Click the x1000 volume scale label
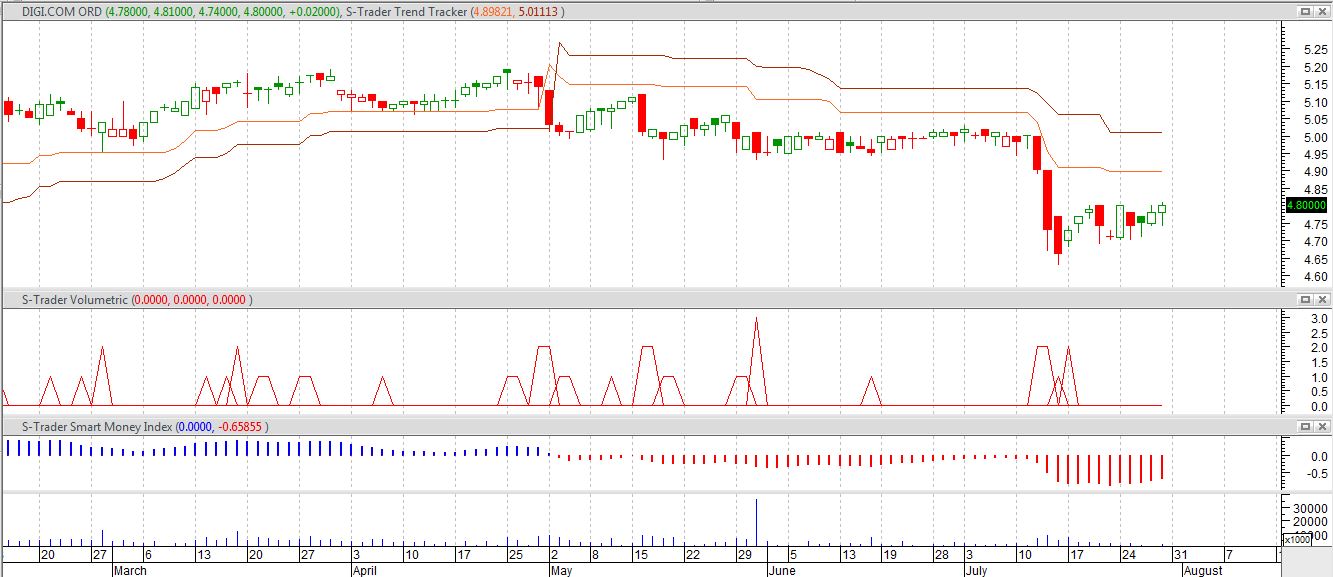The width and height of the screenshot is (1333, 577). [1298, 540]
